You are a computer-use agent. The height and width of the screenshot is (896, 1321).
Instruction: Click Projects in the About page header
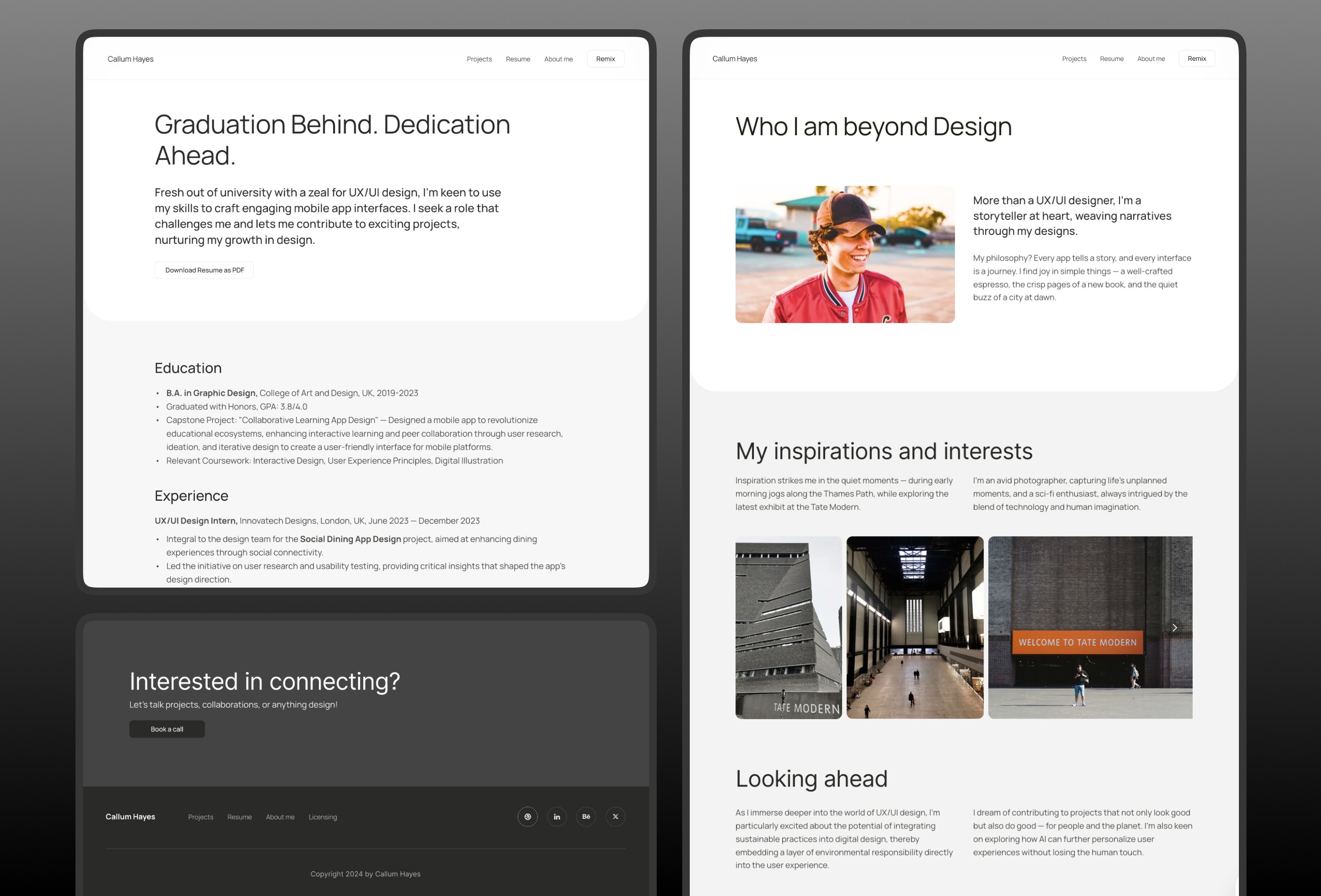1074,58
